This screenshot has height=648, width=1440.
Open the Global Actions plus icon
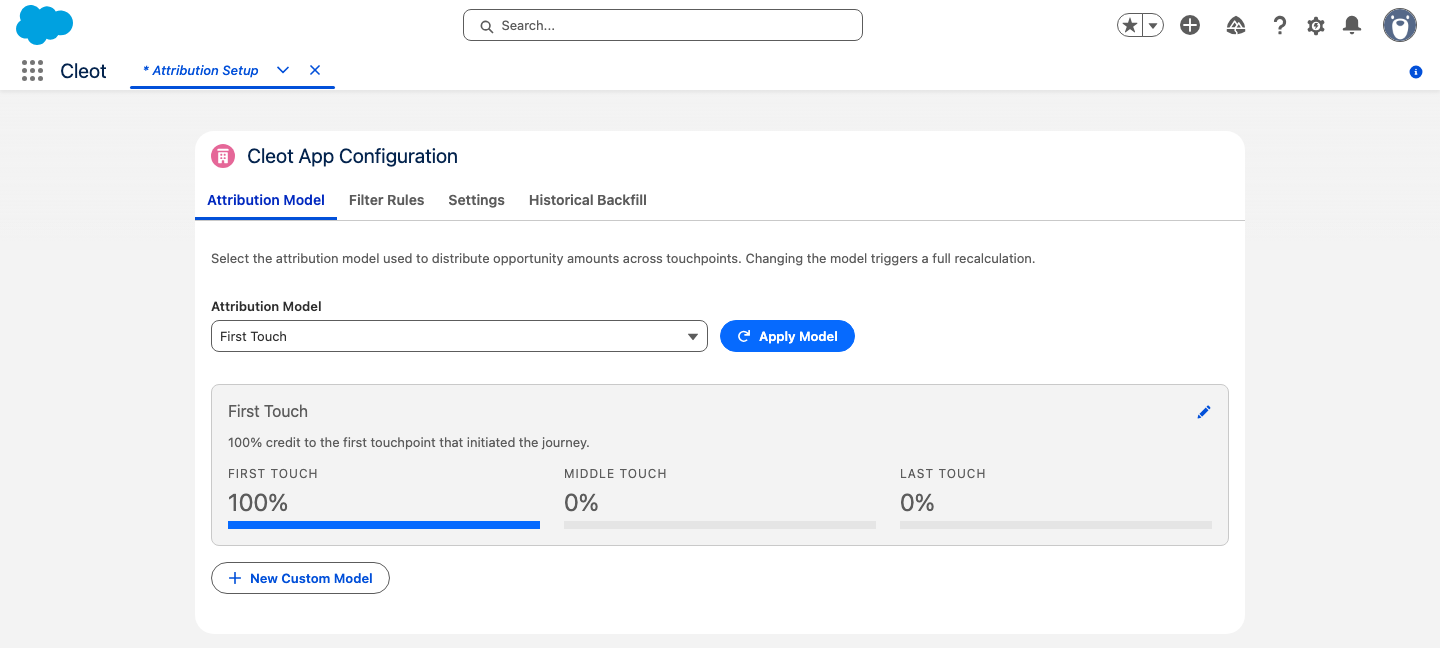tap(1190, 26)
